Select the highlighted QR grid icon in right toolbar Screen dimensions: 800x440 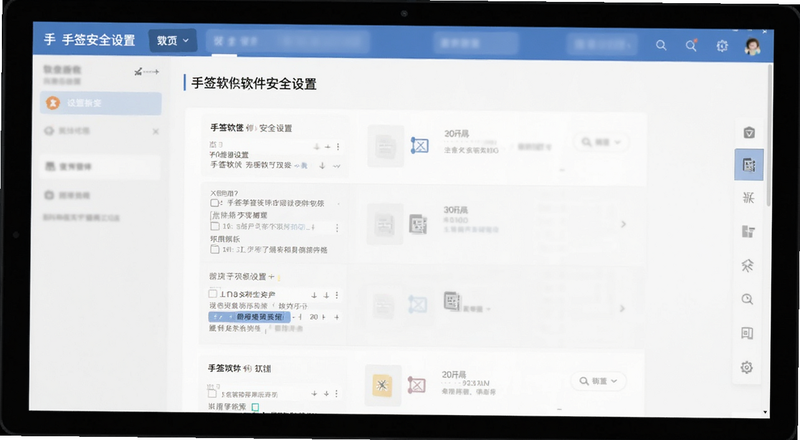[748, 165]
